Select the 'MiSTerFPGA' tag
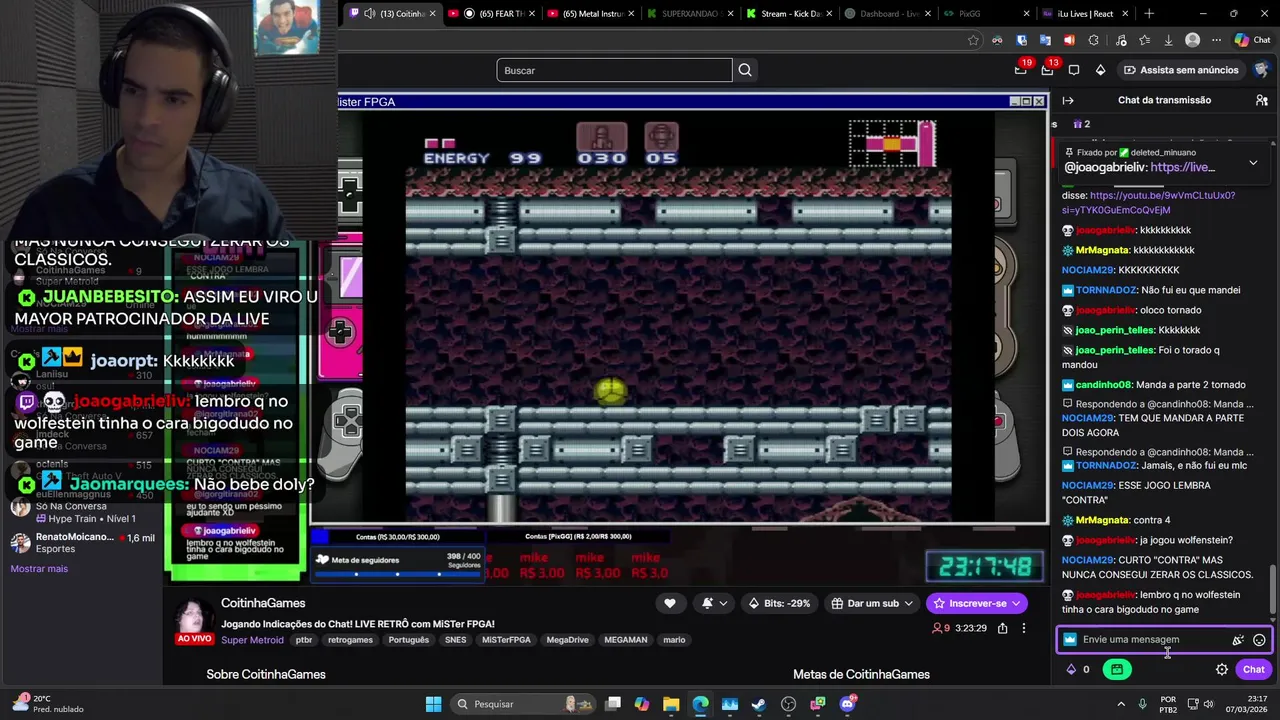Viewport: 1280px width, 720px height. [506, 640]
